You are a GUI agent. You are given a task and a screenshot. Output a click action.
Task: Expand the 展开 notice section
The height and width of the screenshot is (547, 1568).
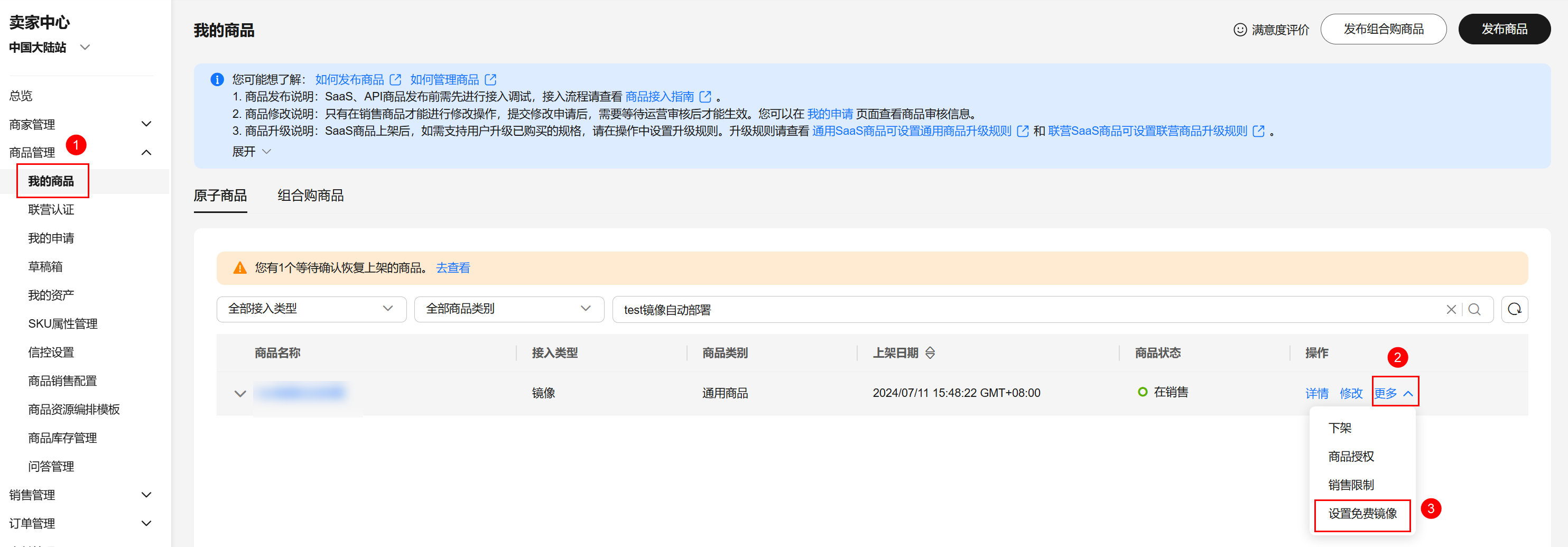pyautogui.click(x=251, y=152)
